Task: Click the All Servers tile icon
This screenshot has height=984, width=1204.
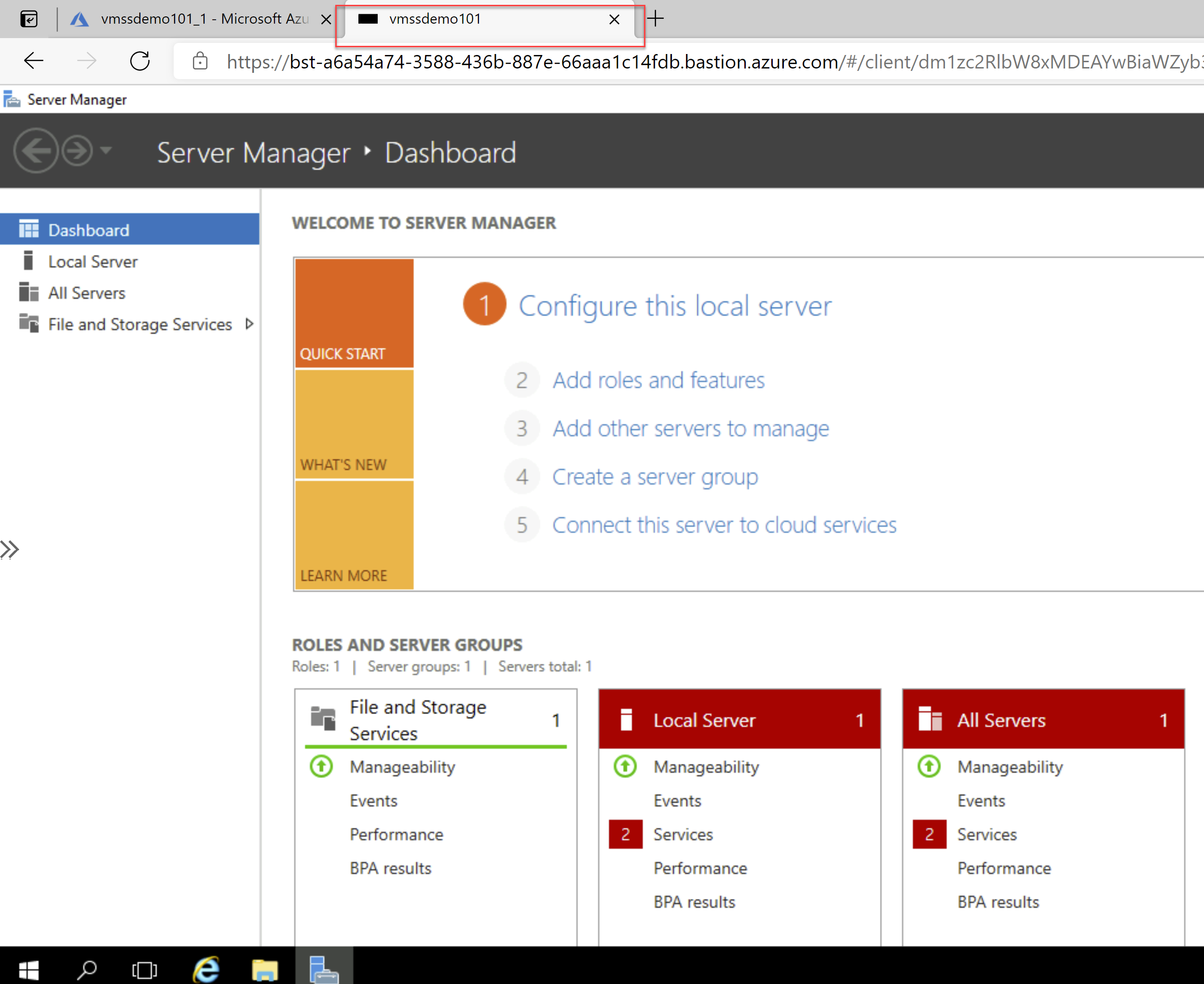Action: point(926,718)
